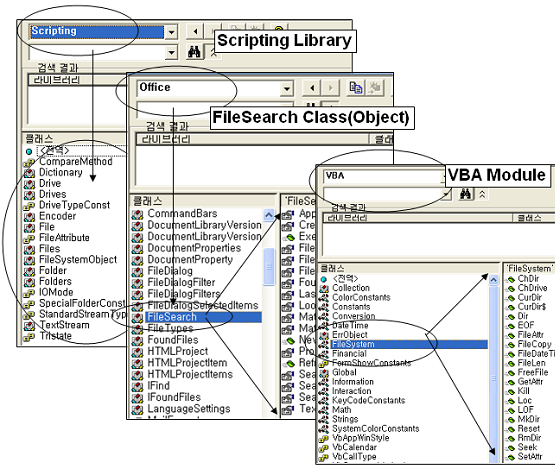Select IOMode in Scripting list
The height and width of the screenshot is (468, 555).
pyautogui.click(x=56, y=293)
